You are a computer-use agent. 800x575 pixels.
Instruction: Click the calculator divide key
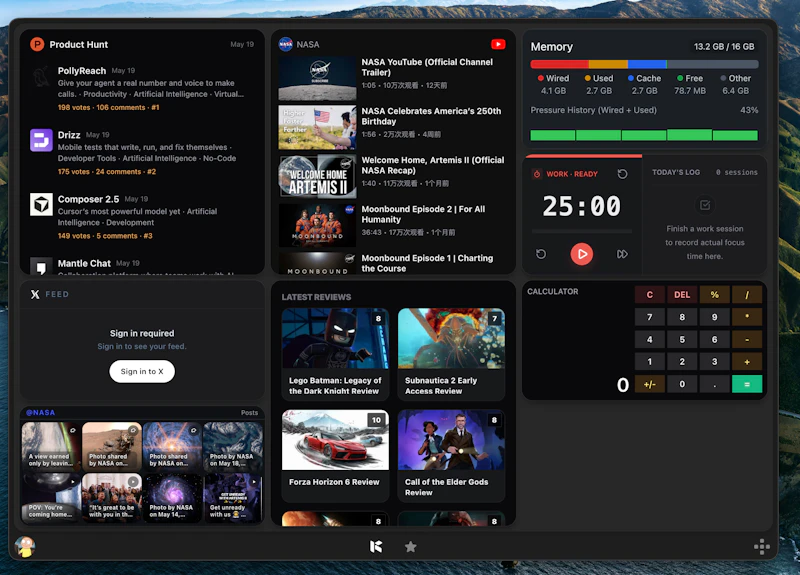coord(747,294)
